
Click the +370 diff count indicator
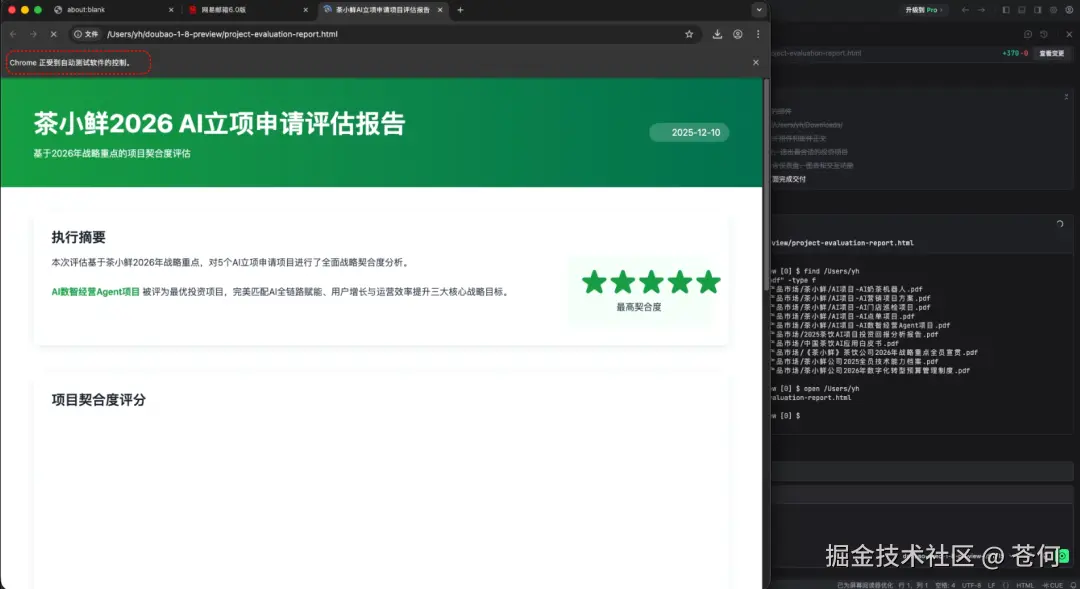(x=1009, y=53)
